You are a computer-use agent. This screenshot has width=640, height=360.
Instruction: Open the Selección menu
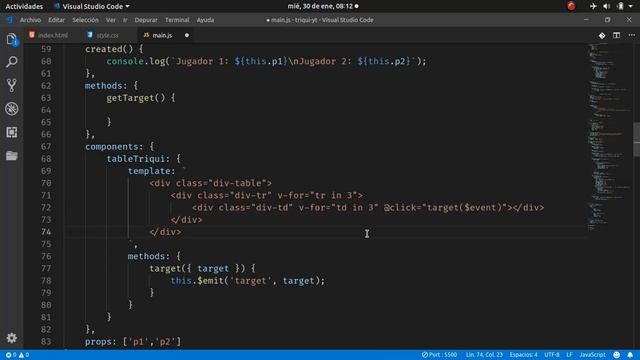pos(85,20)
